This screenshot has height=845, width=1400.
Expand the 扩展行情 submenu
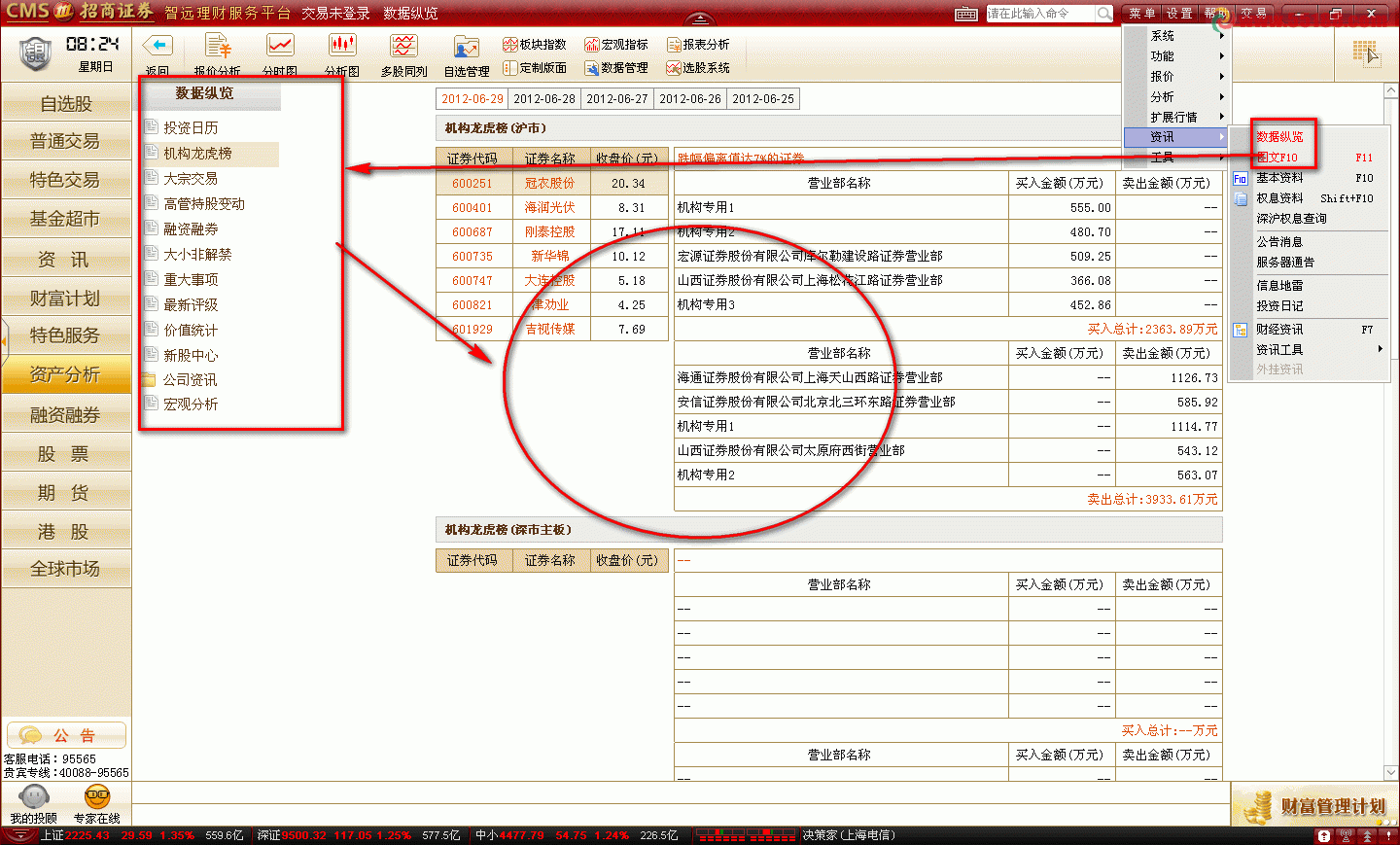pyautogui.click(x=1176, y=117)
